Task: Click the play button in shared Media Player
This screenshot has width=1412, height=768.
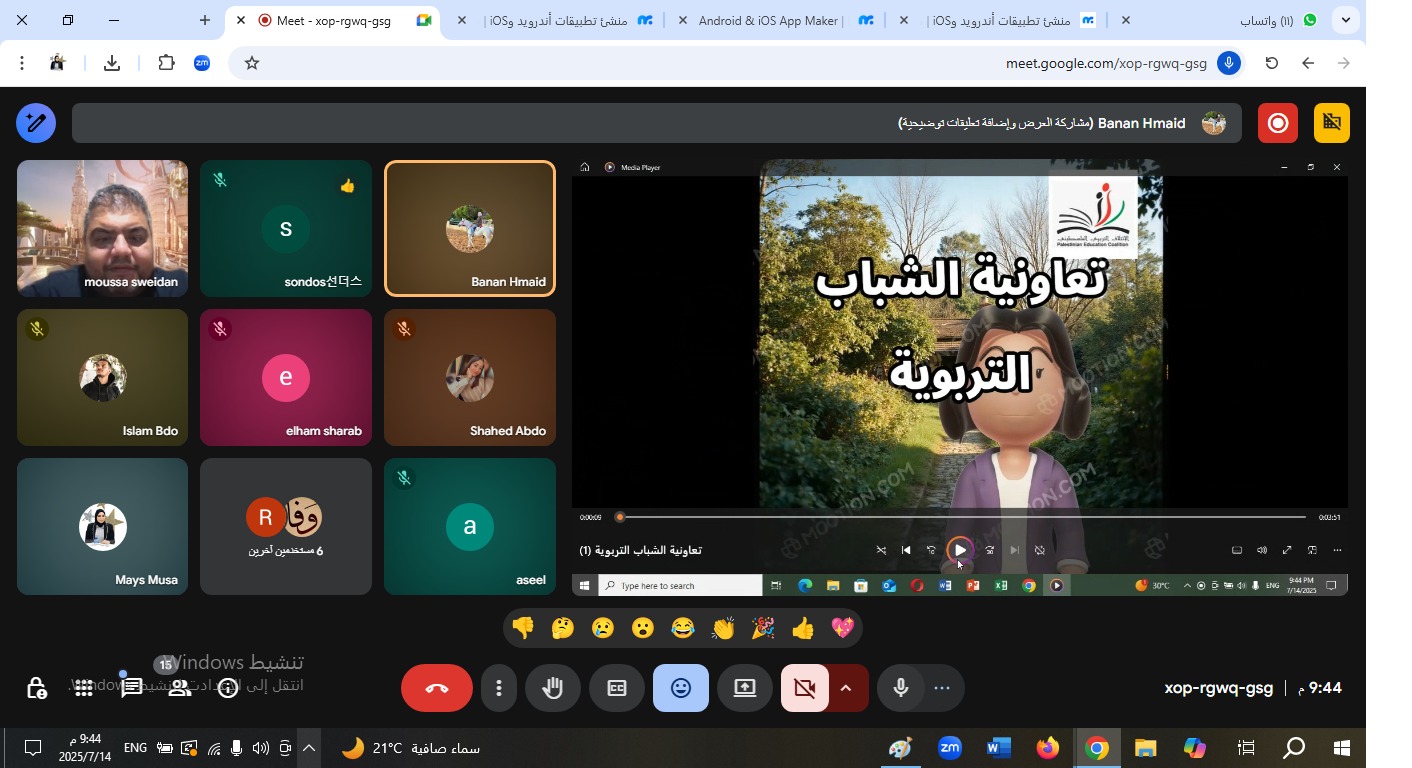Action: coord(959,550)
